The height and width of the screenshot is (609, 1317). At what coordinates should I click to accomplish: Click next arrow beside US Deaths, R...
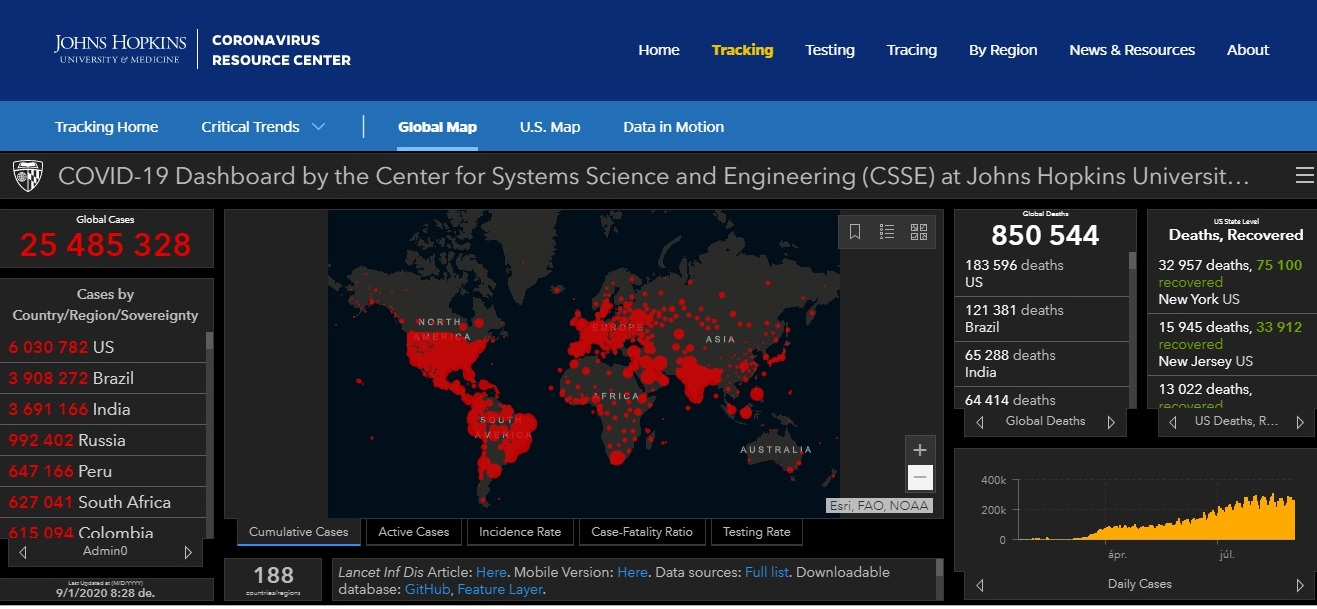[1300, 422]
